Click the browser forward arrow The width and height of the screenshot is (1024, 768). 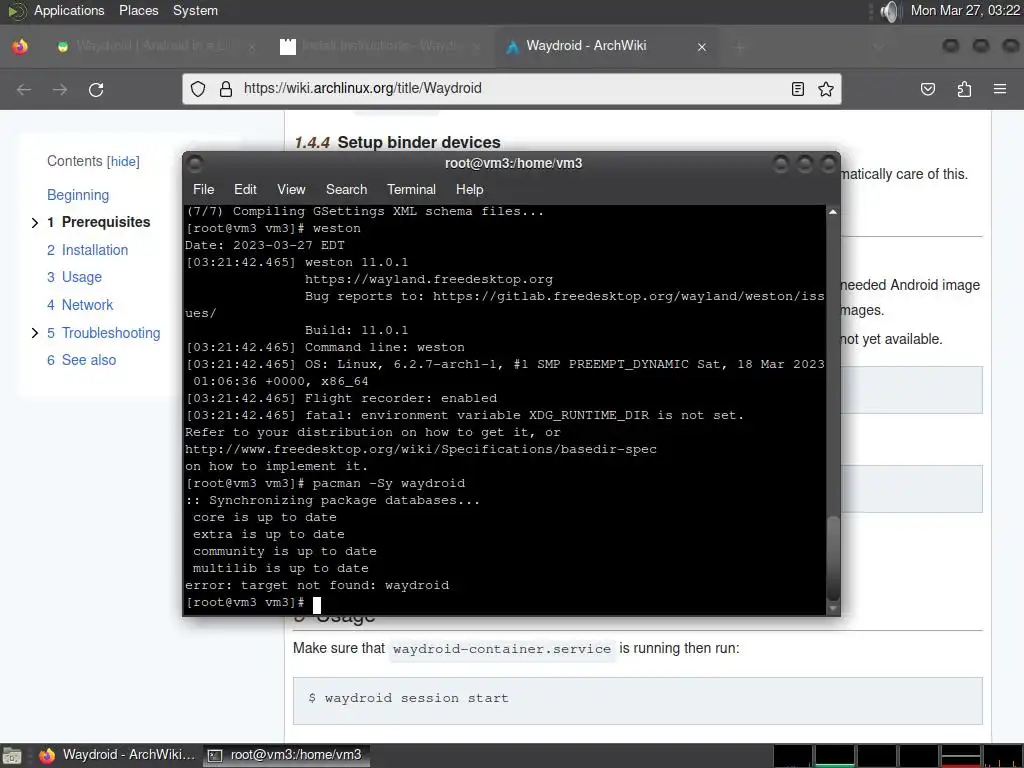point(60,89)
